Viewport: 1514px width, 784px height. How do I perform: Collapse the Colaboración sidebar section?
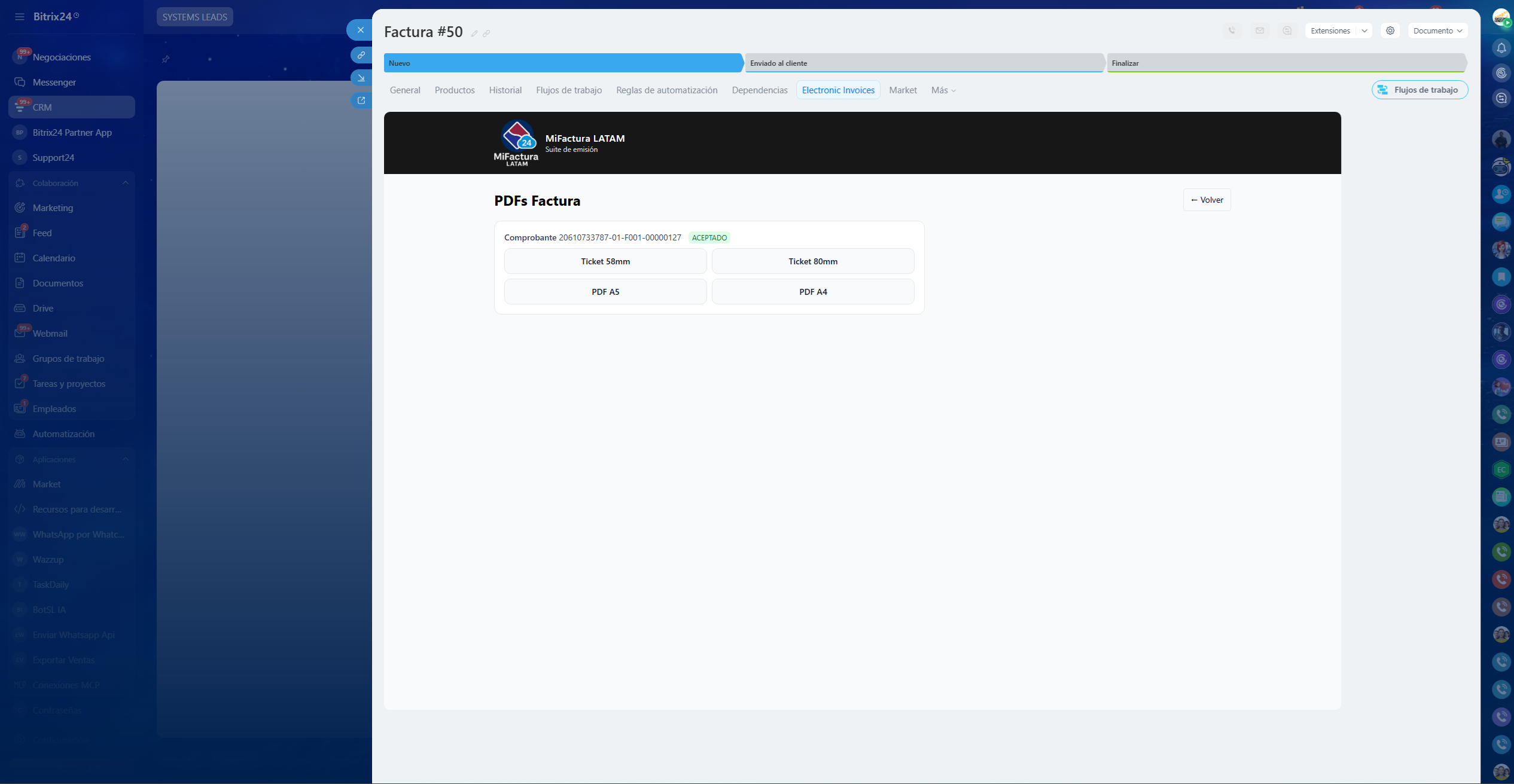(126, 183)
